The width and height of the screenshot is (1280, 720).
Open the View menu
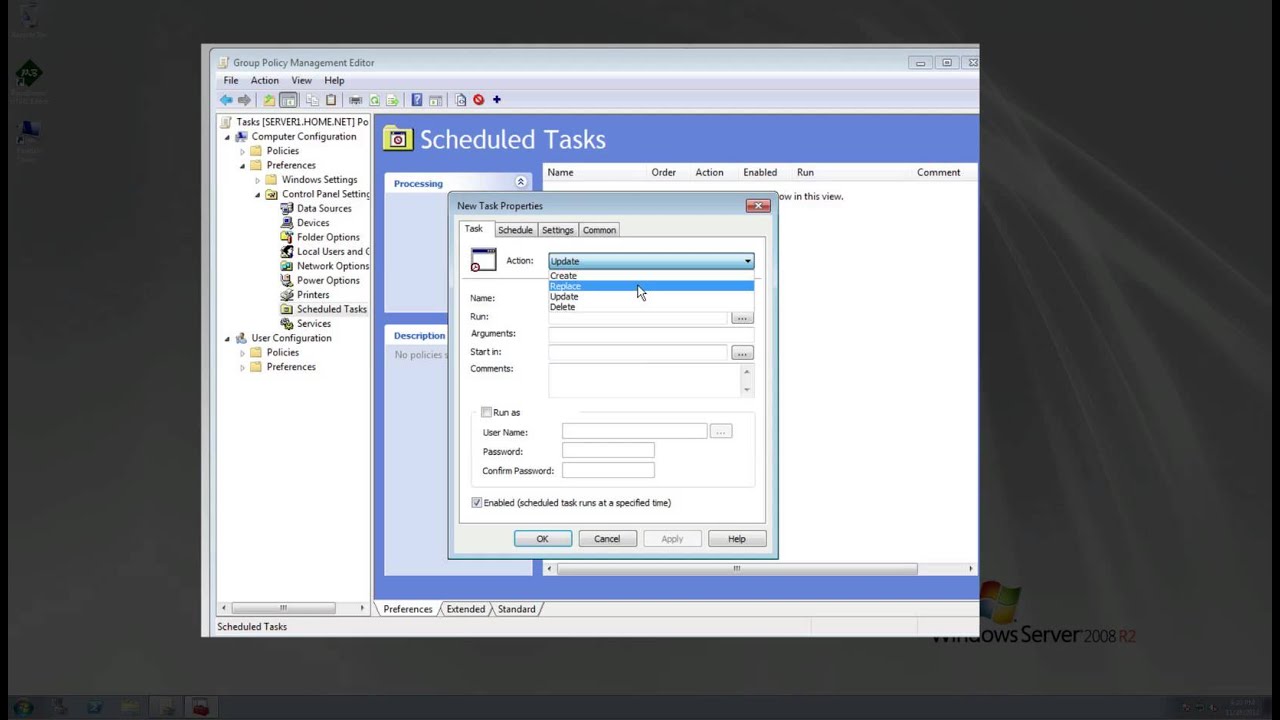click(301, 80)
